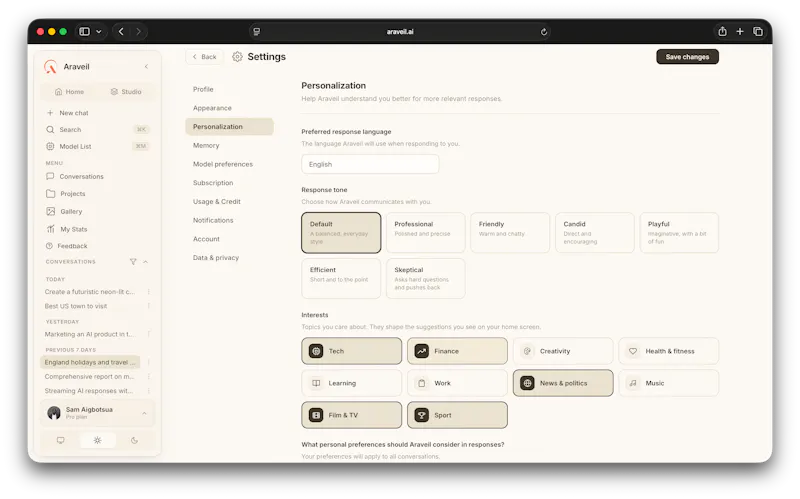Open 'Marketing an AI product in t...' conversation
The height and width of the screenshot is (499, 800).
click(90, 334)
